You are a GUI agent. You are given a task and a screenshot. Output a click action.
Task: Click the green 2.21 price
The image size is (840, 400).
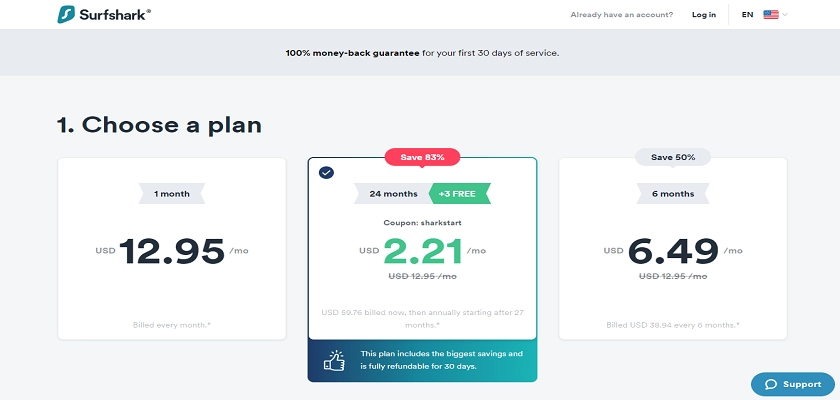(x=423, y=251)
